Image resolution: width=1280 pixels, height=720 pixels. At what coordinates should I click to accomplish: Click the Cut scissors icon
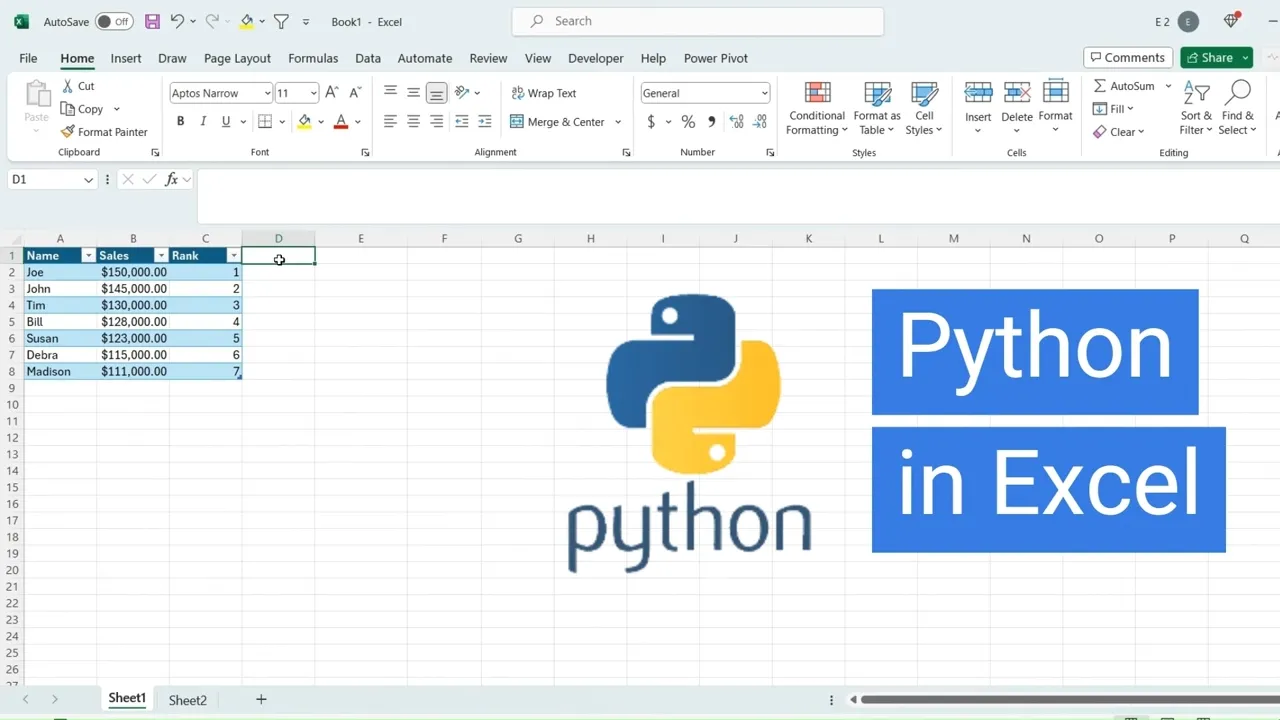coord(68,86)
